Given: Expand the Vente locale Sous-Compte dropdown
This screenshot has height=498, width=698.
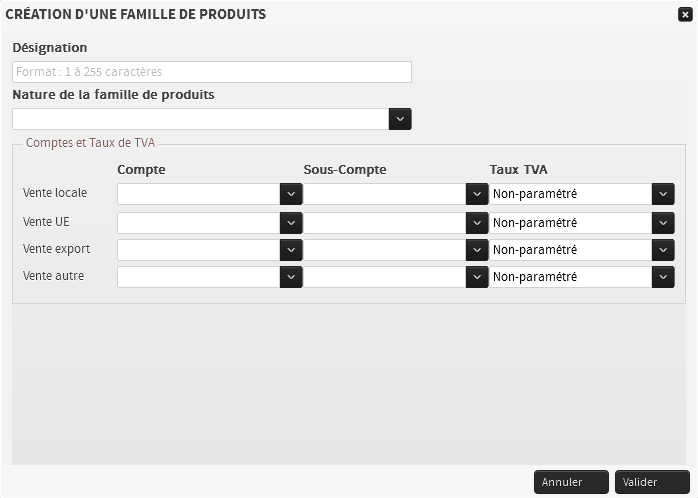Looking at the screenshot, I should click(477, 194).
